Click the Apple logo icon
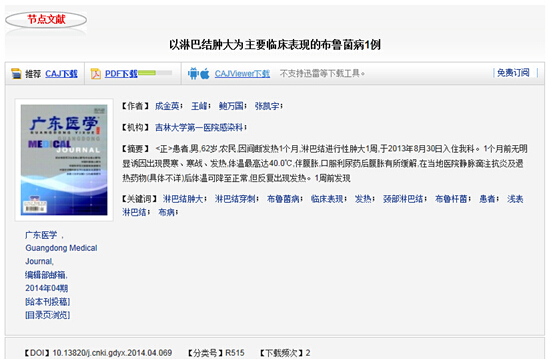Viewport: 548px width, 364px height. (205, 74)
